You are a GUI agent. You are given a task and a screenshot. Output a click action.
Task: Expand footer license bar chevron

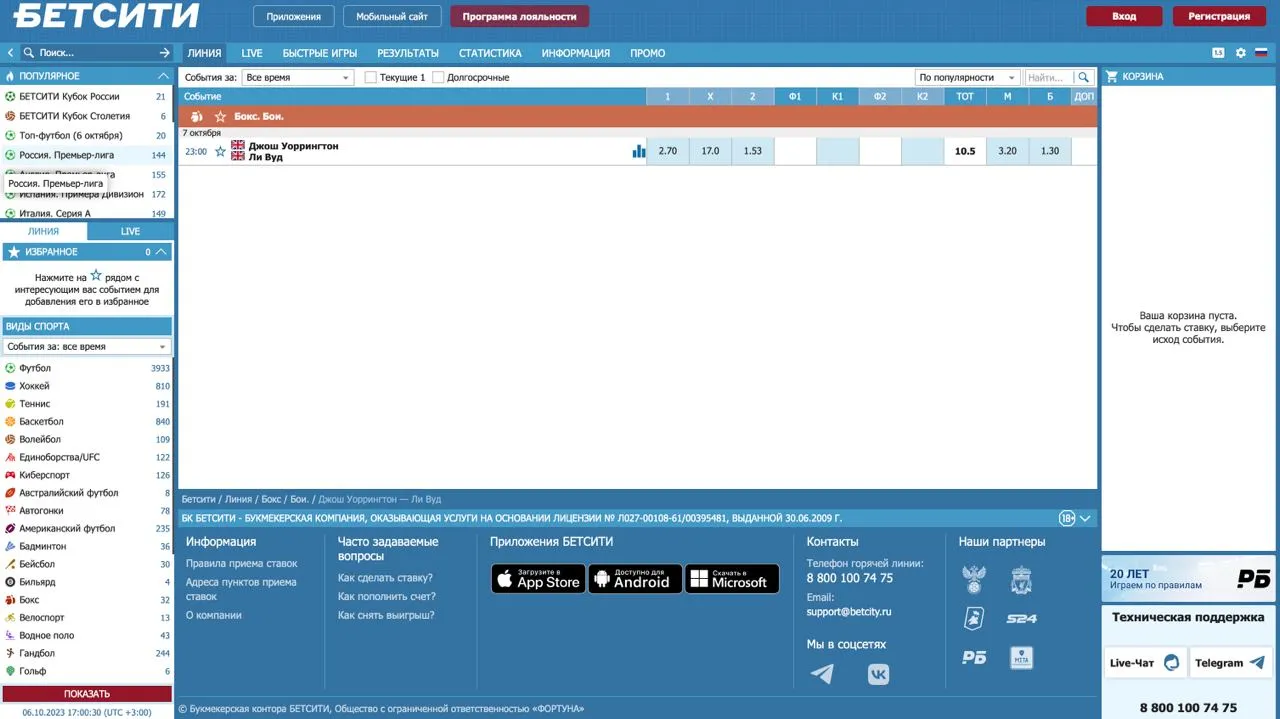[x=1086, y=518]
